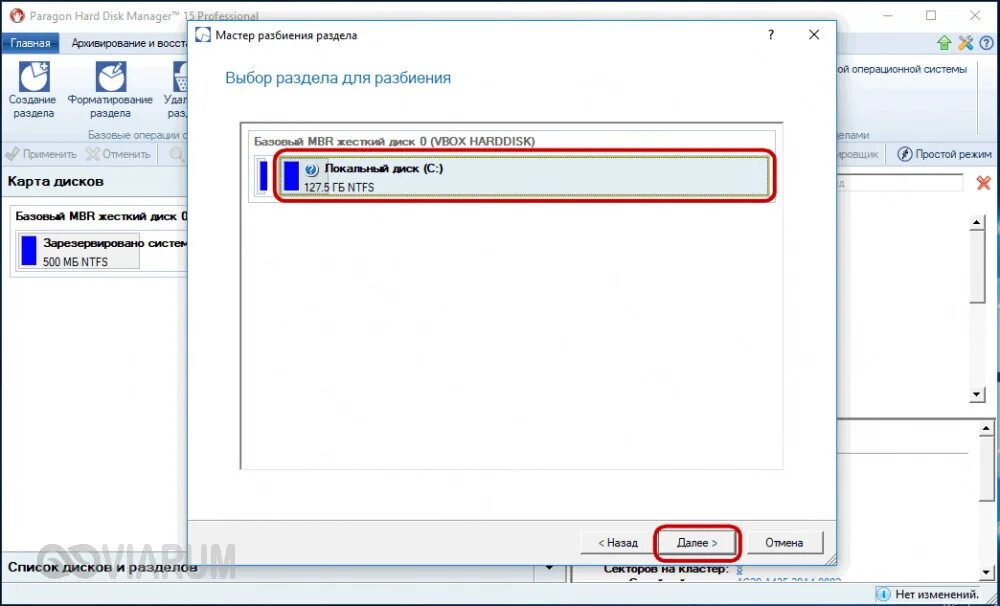Select Локальный диск (C:) 127.5 ГБ partition
The width and height of the screenshot is (1000, 606).
tap(524, 176)
